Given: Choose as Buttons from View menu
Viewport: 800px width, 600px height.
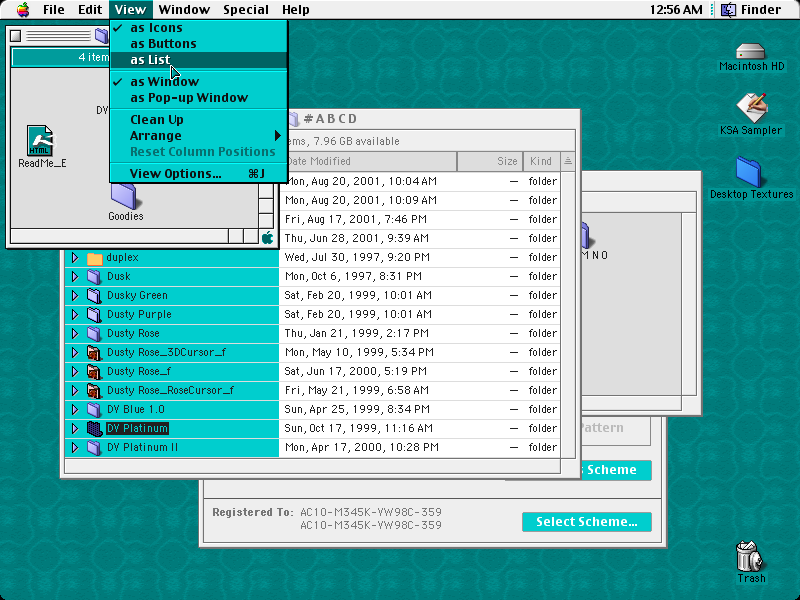Looking at the screenshot, I should tap(199, 44).
